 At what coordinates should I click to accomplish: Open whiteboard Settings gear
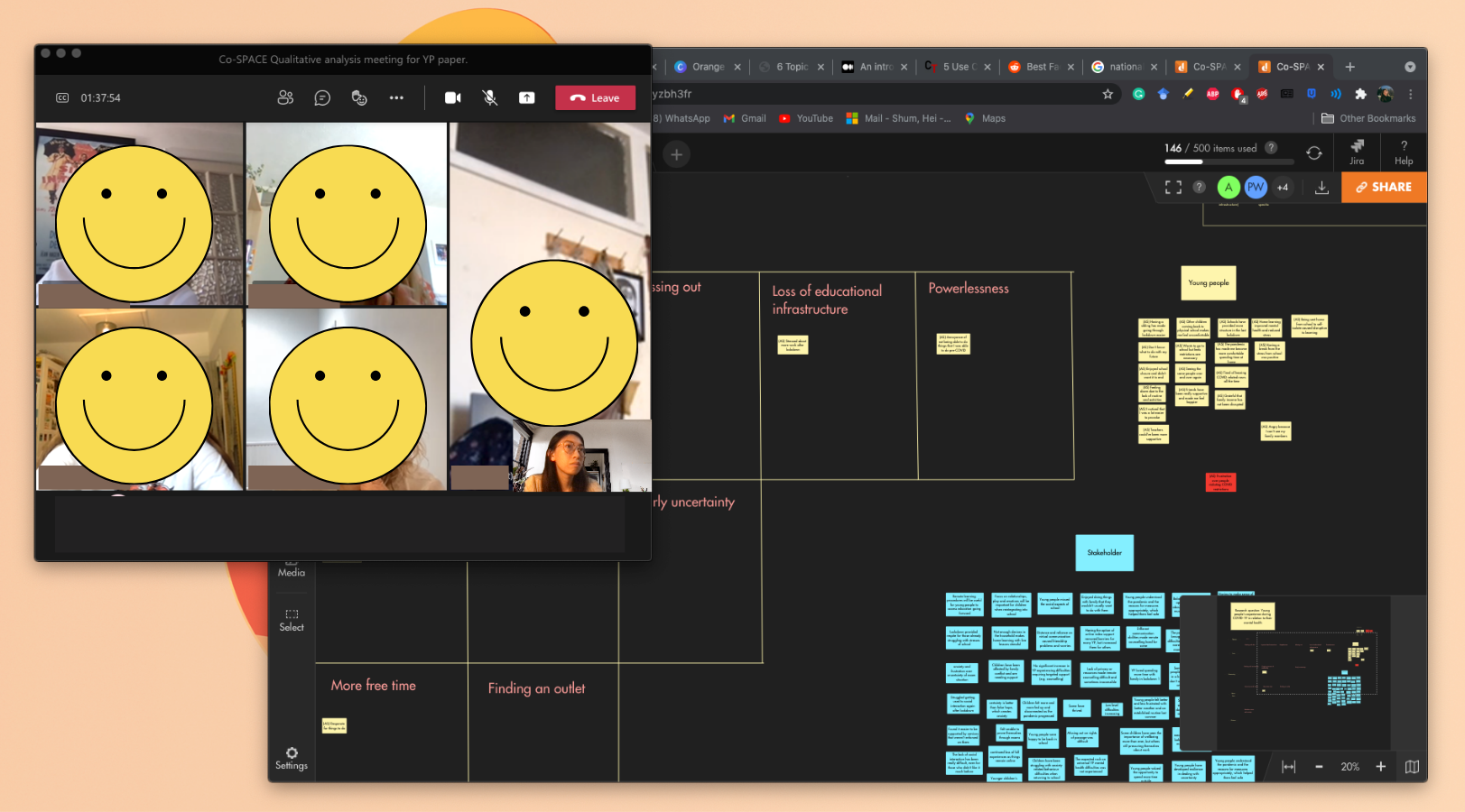click(x=292, y=758)
